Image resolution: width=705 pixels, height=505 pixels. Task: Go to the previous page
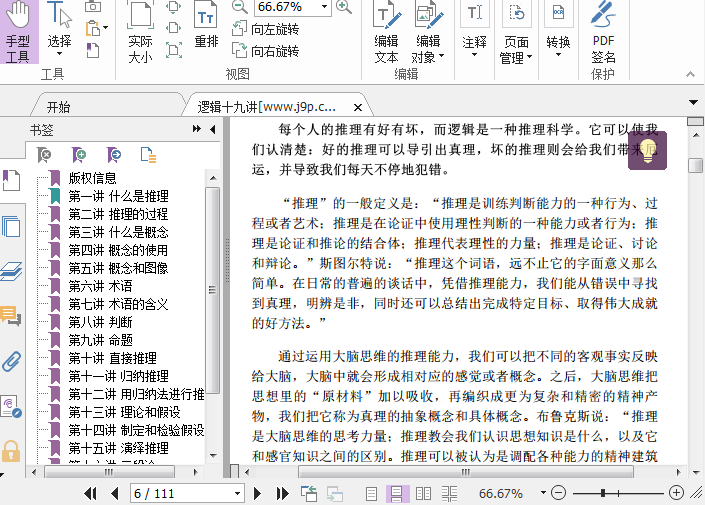pos(115,494)
